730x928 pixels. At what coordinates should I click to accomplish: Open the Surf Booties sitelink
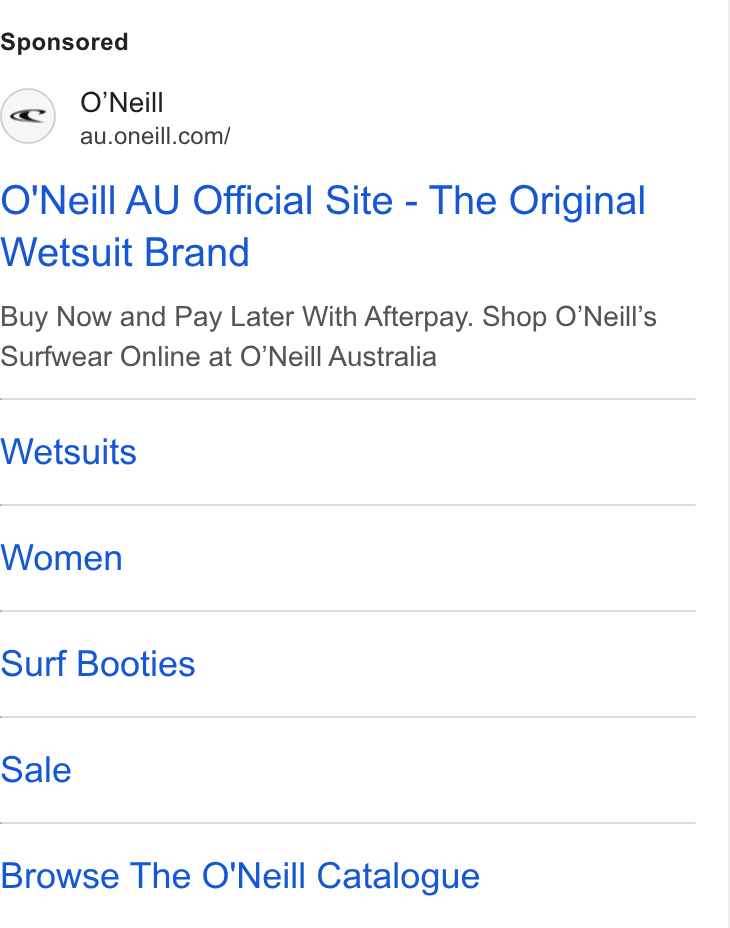[x=98, y=664]
